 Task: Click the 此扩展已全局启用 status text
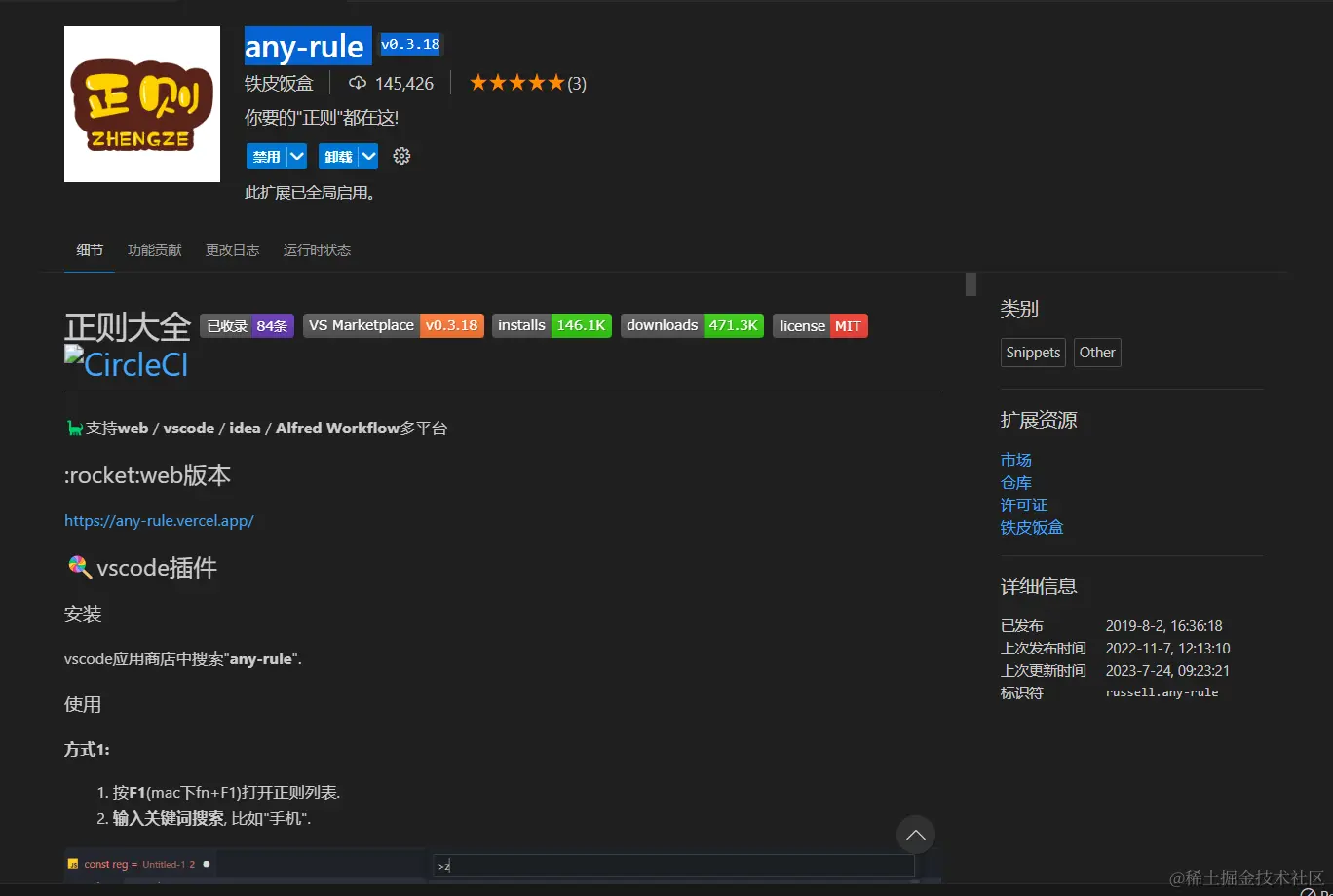(311, 192)
